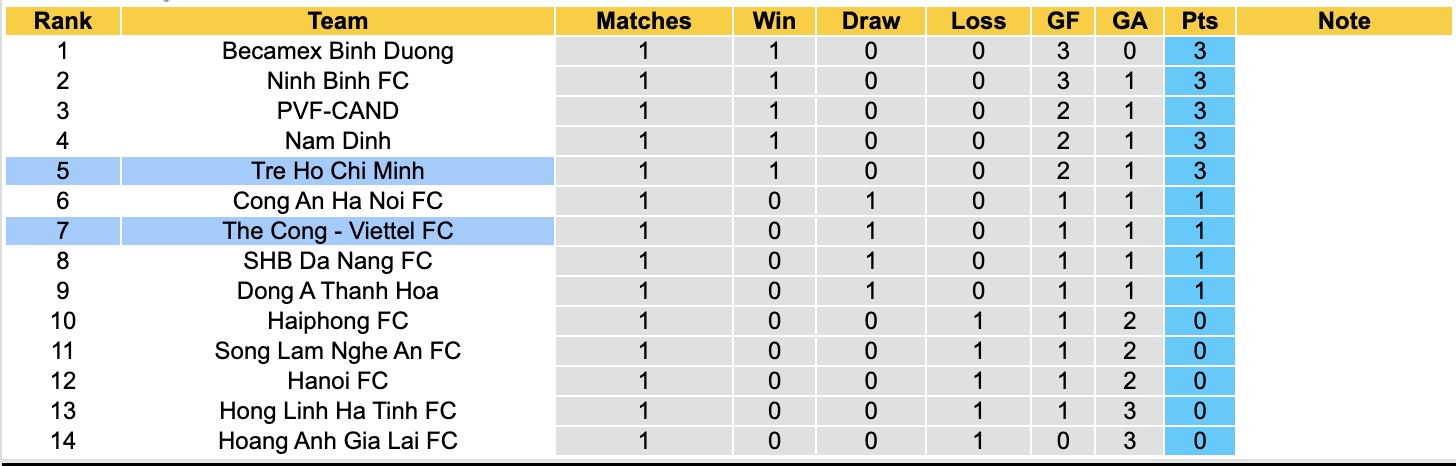The height and width of the screenshot is (466, 1456).
Task: Click the GA column header
Action: 1132,21
